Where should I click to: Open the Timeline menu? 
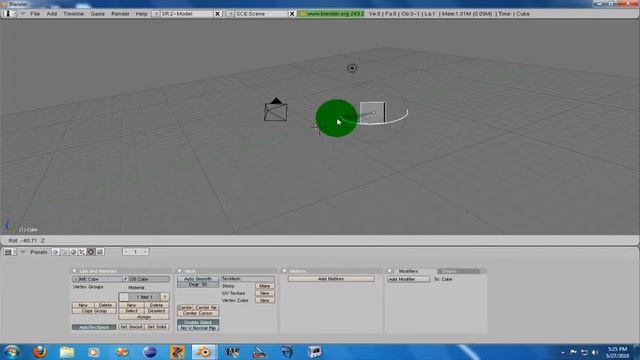click(73, 13)
